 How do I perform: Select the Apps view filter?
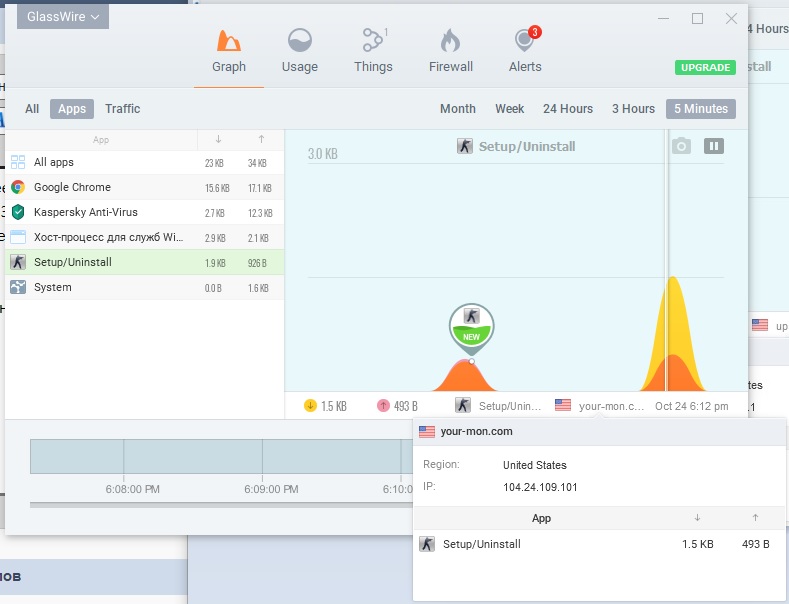(72, 109)
